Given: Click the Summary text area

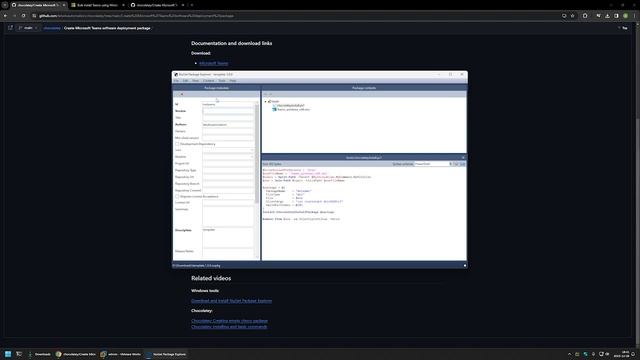Looking at the screenshot, I should click(228, 216).
